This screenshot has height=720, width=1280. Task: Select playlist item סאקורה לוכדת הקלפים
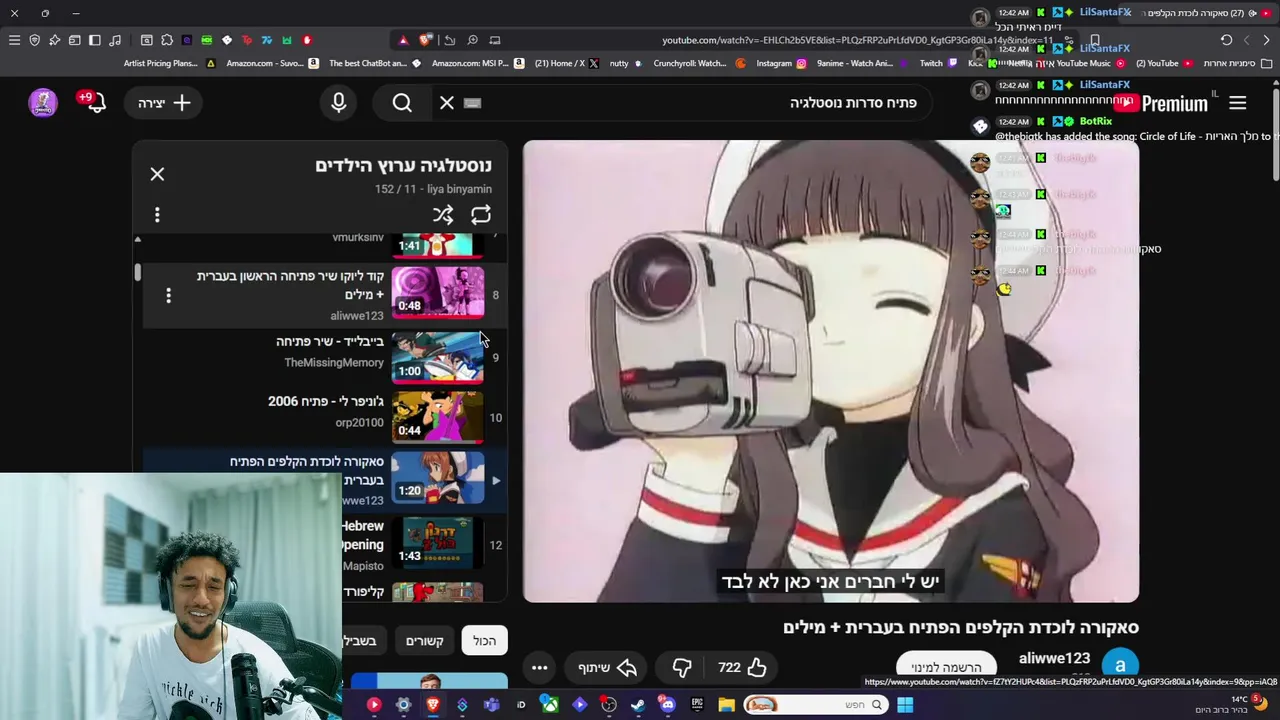click(324, 480)
